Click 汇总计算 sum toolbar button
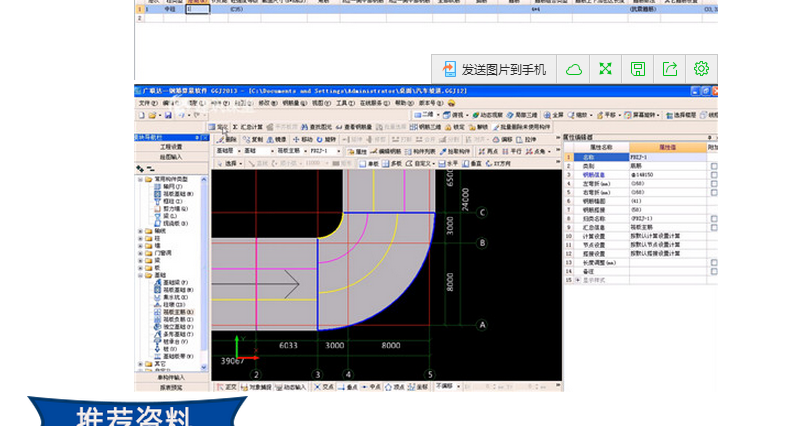 248,127
